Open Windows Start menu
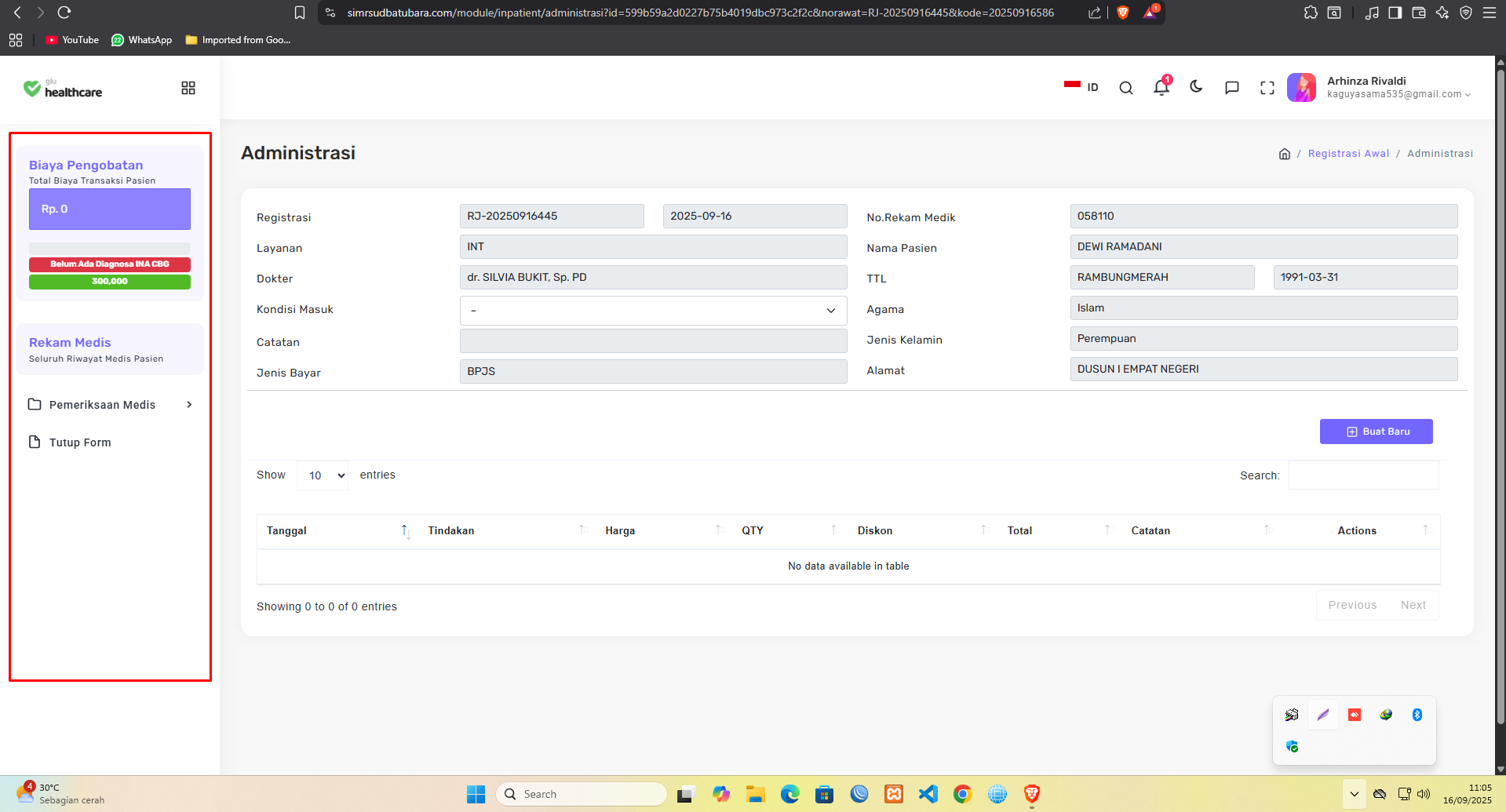Screen dimensions: 1506x812 click(476, 794)
